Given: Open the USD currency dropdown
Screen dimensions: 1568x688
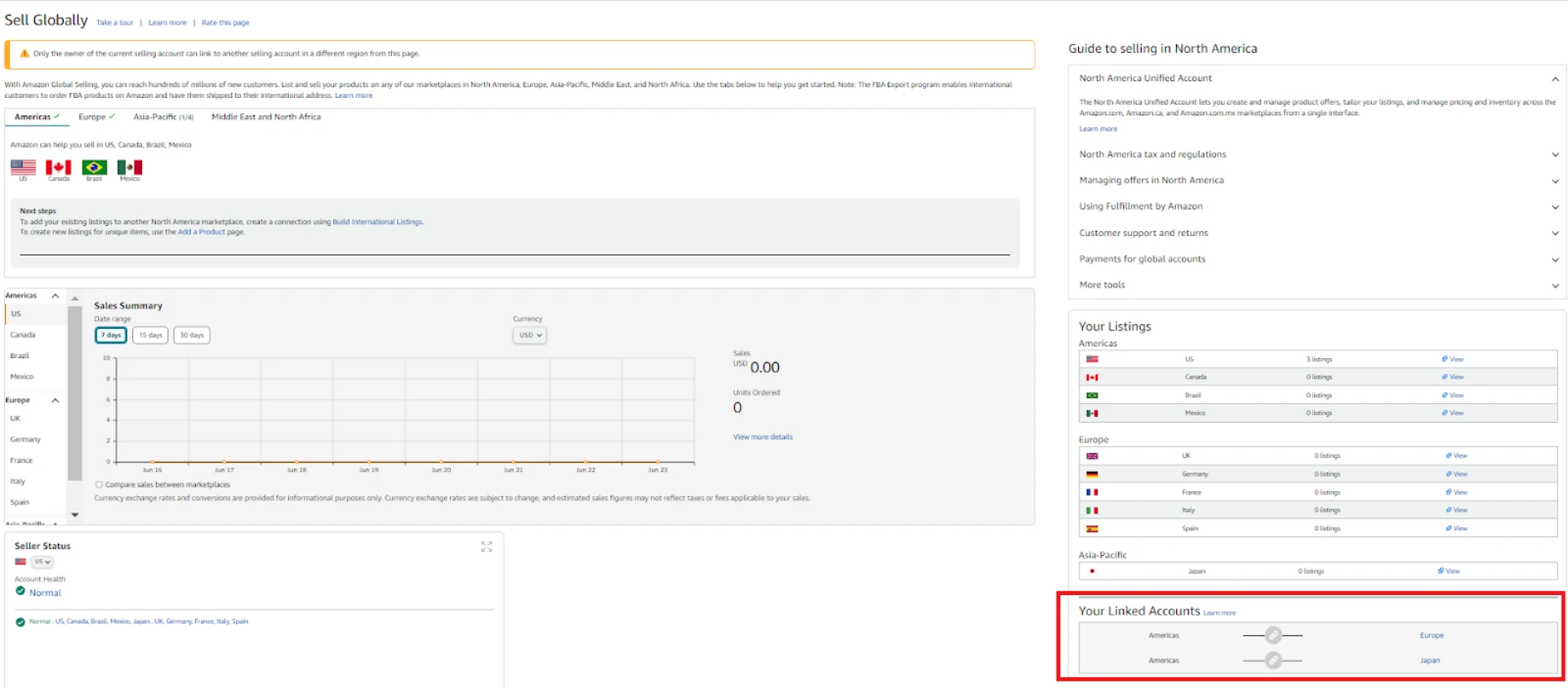Looking at the screenshot, I should pyautogui.click(x=530, y=335).
